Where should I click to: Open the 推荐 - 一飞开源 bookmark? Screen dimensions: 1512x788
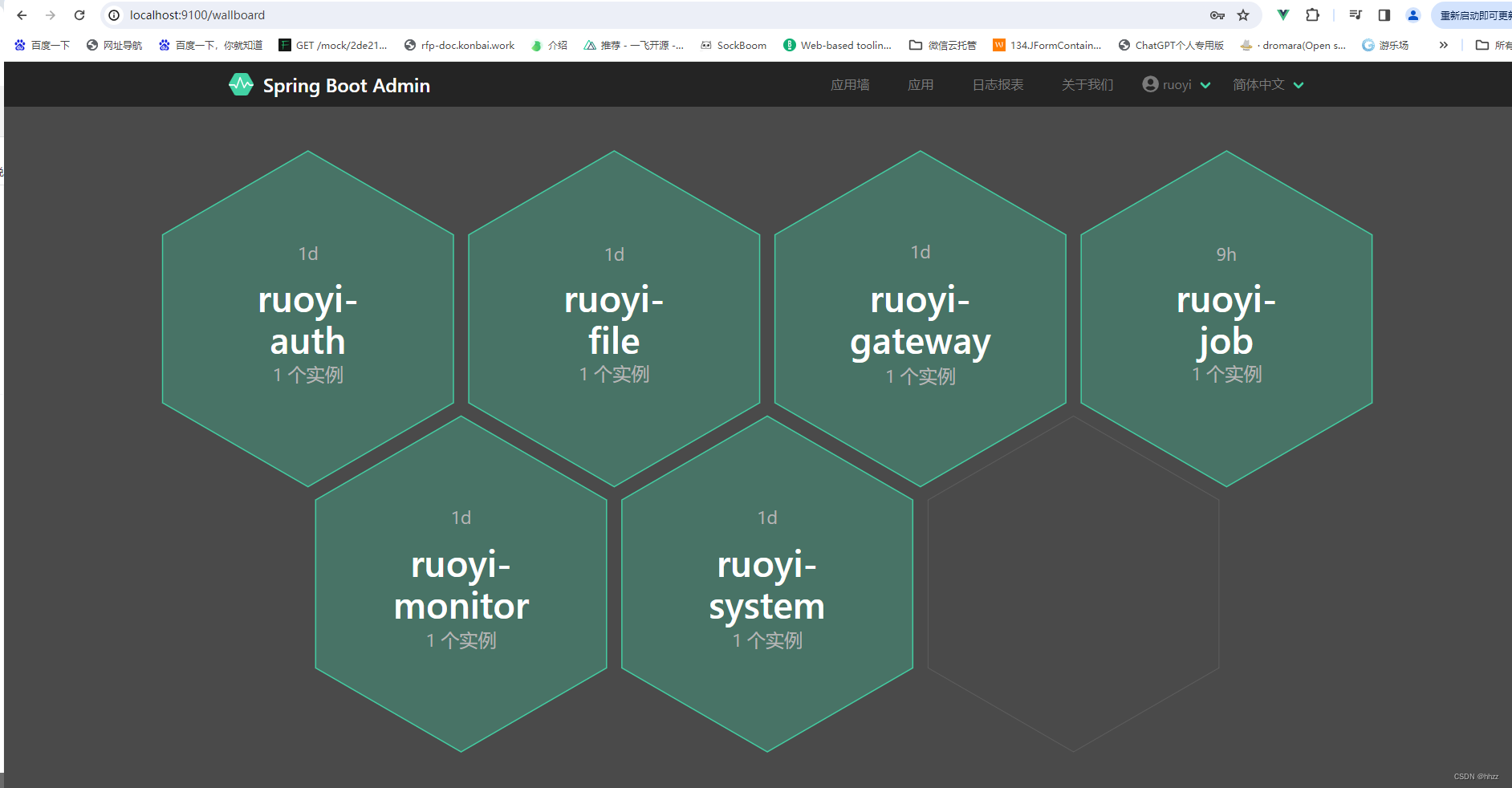pos(634,45)
